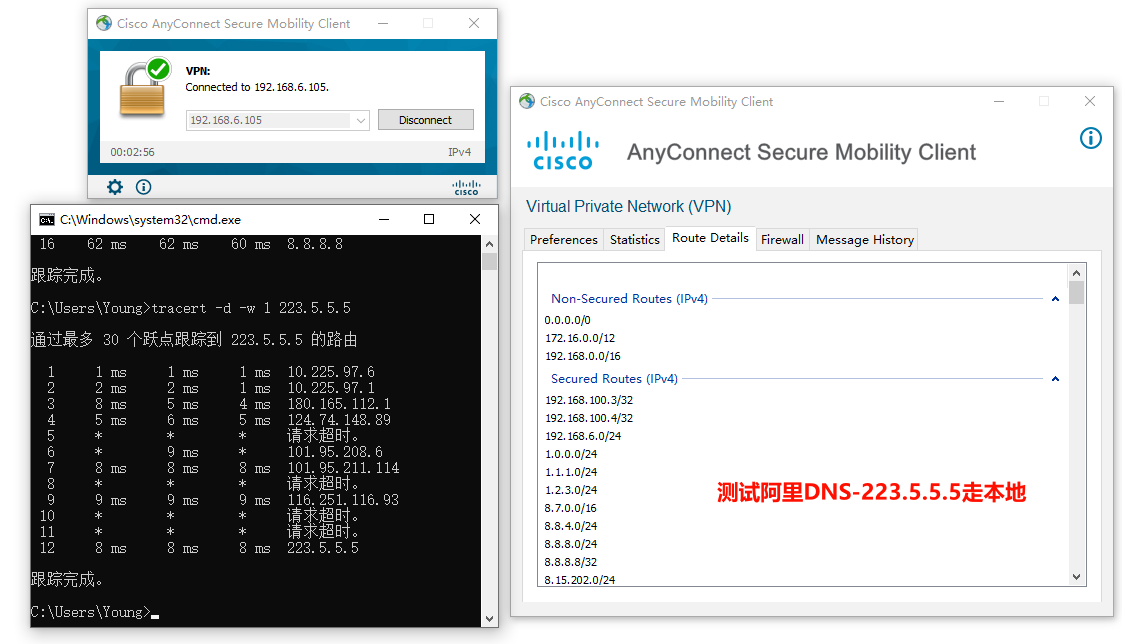Select the non-secured route 0.0.0.0/0
Image resolution: width=1122 pixels, height=644 pixels.
point(567,320)
